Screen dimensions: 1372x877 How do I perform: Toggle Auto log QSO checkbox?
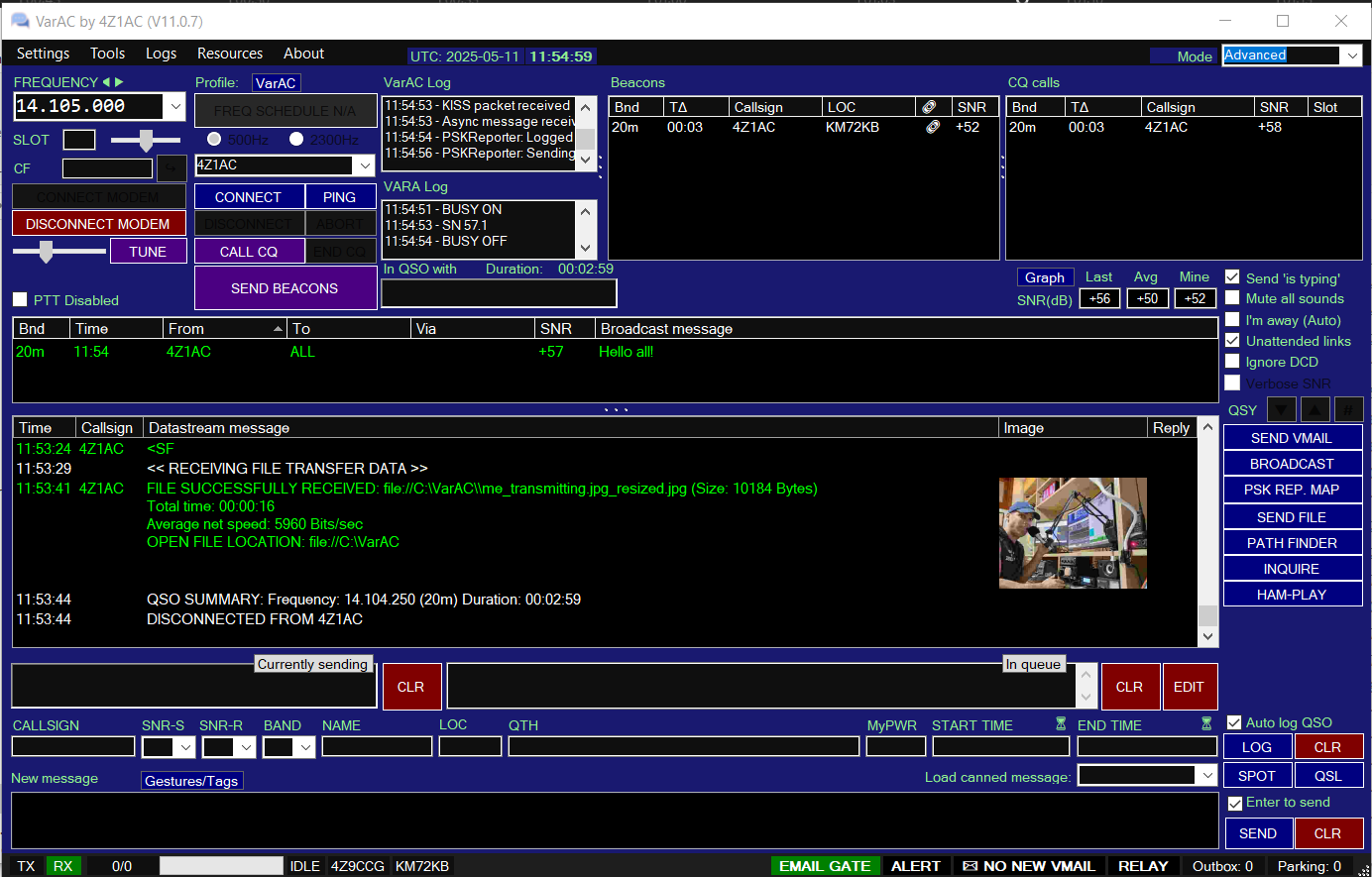pyautogui.click(x=1234, y=722)
